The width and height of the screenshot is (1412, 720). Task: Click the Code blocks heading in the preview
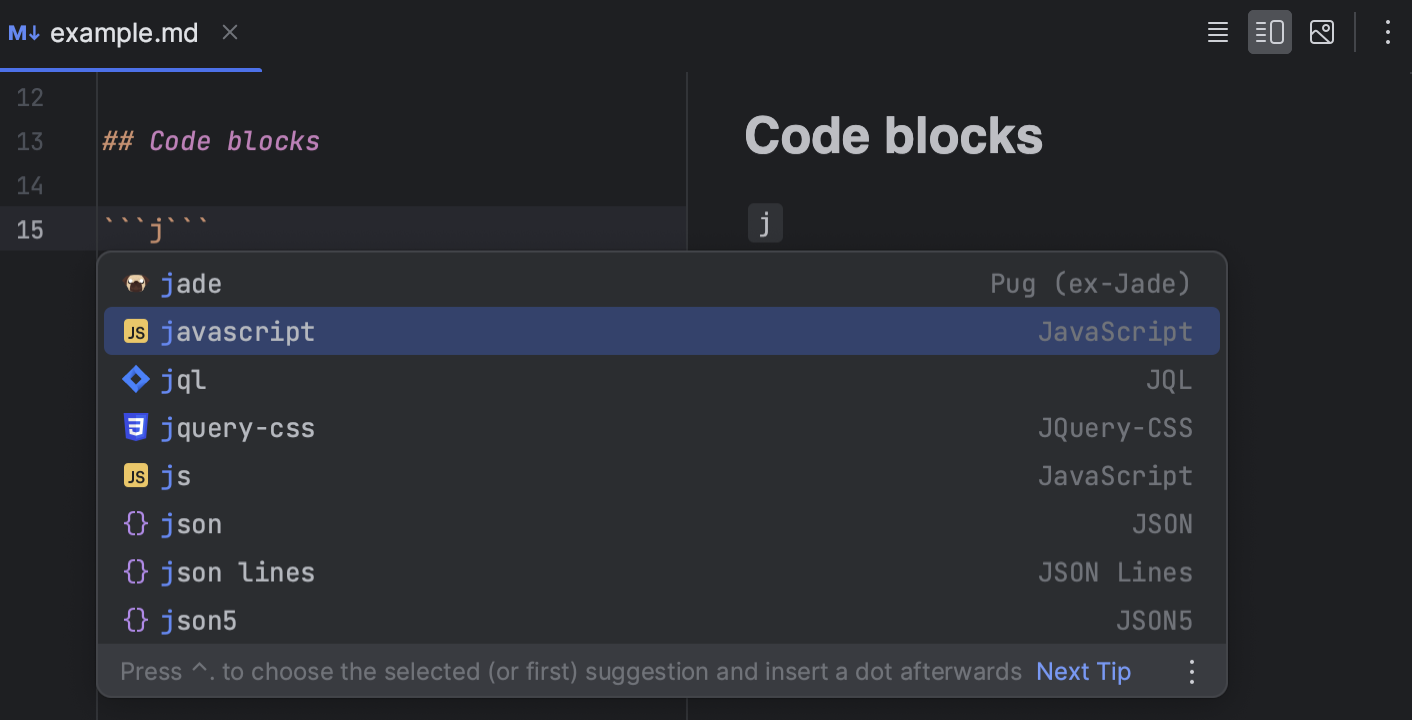[893, 135]
